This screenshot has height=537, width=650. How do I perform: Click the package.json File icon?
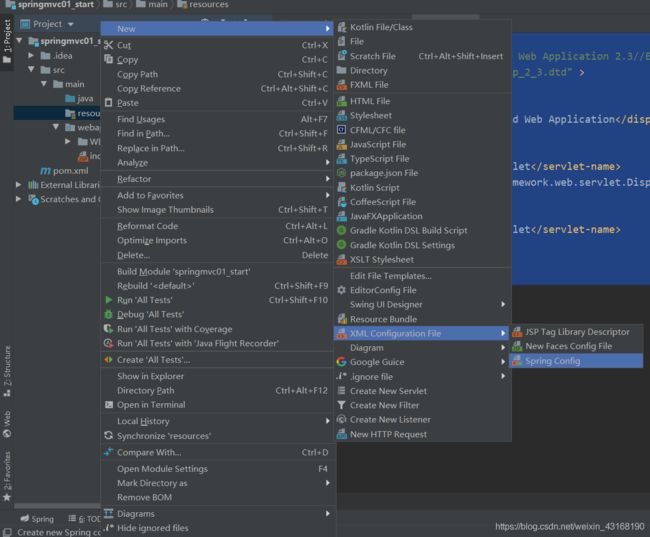tap(342, 173)
